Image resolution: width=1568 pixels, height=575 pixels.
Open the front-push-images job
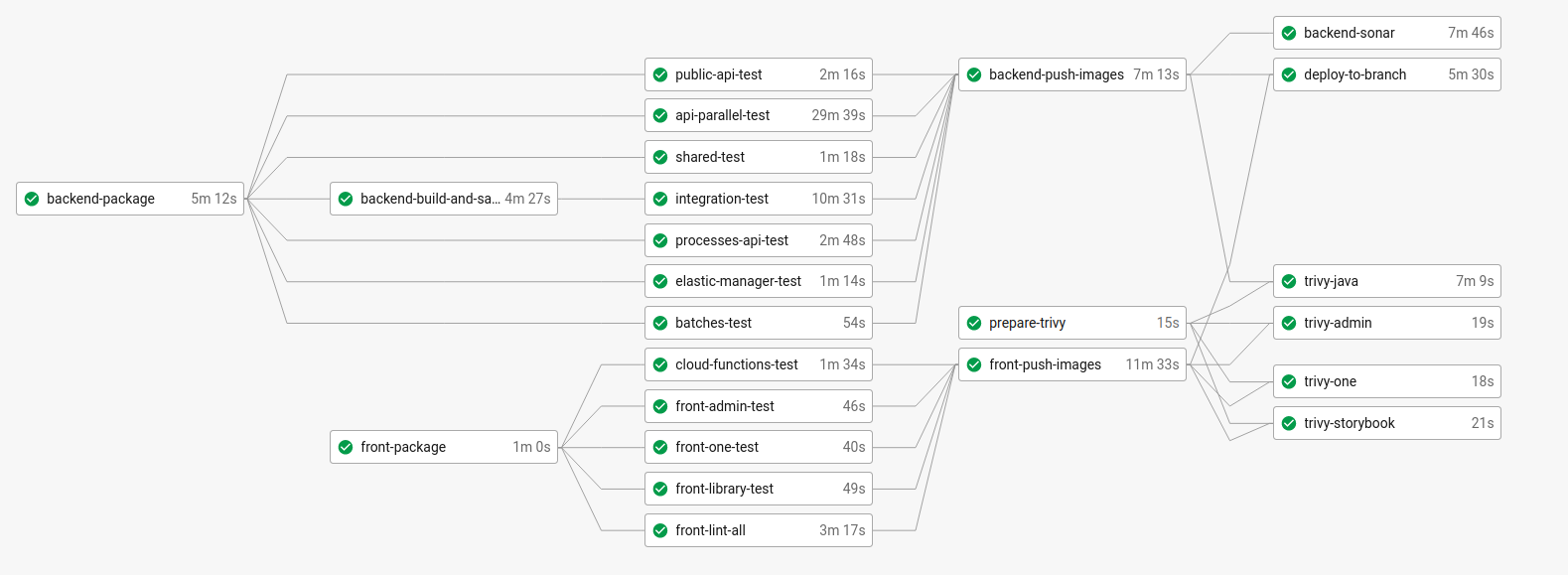(1045, 364)
